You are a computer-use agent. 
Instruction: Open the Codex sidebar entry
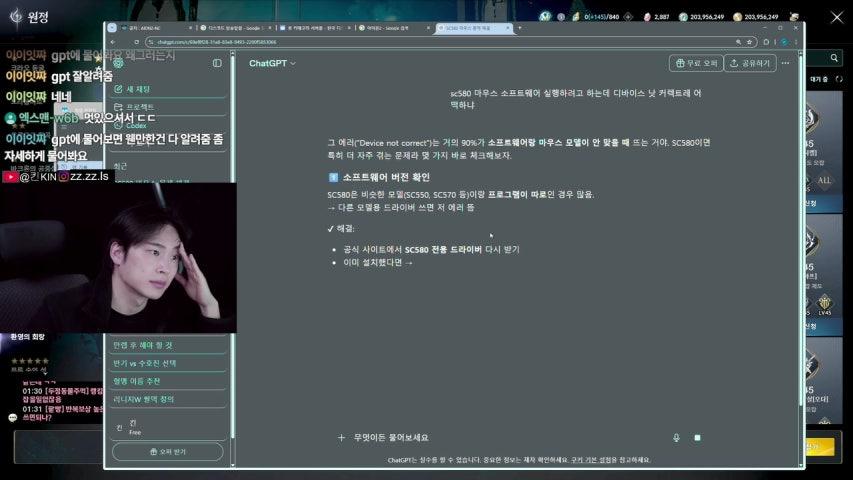(x=169, y=125)
